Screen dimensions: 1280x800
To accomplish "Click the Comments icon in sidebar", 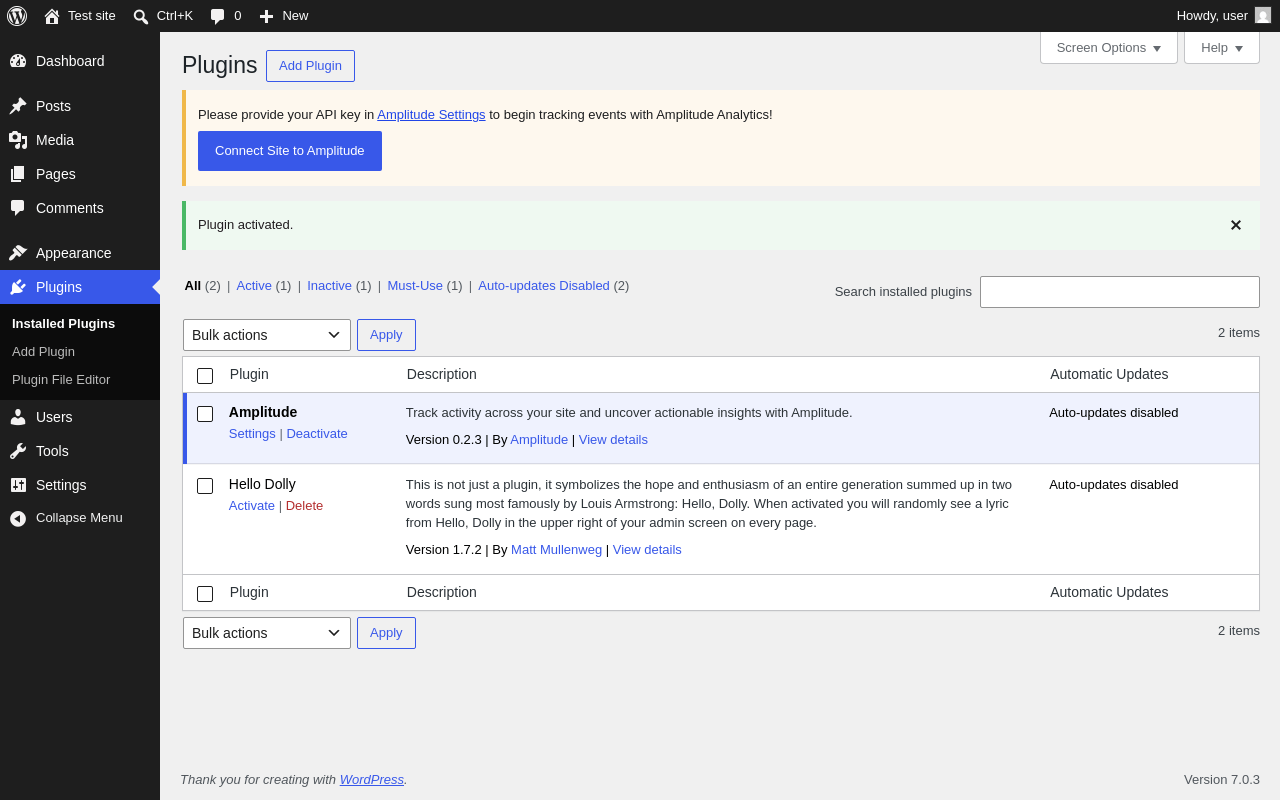I will pyautogui.click(x=18, y=208).
